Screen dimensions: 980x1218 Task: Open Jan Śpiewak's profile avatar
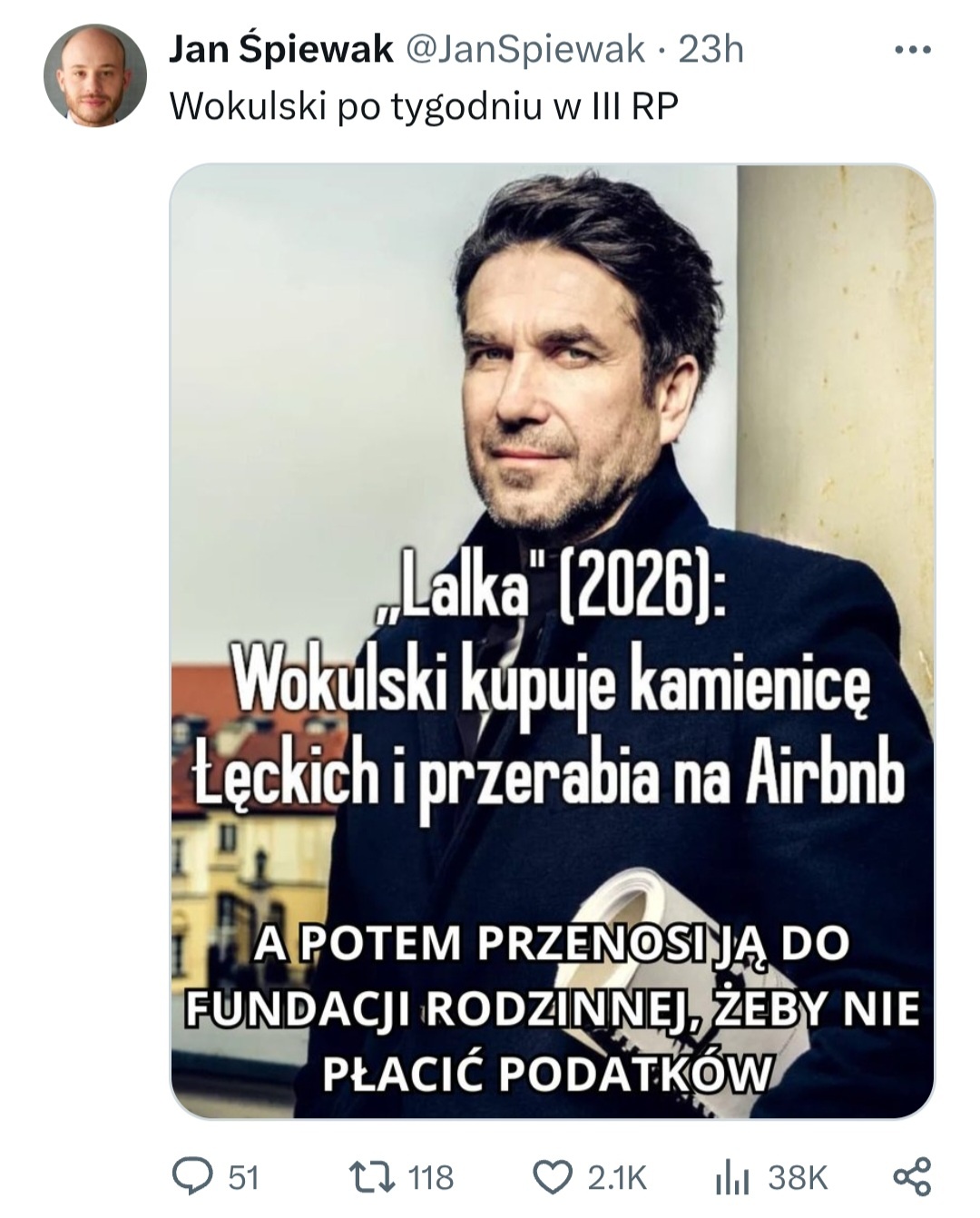(x=95, y=75)
